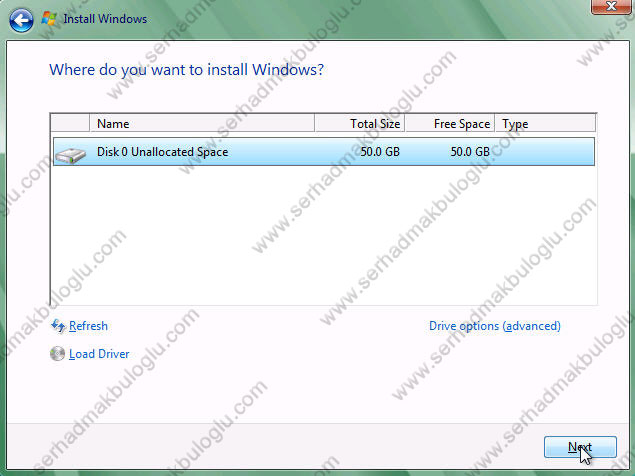Click the Refresh arrows icon

click(57, 326)
